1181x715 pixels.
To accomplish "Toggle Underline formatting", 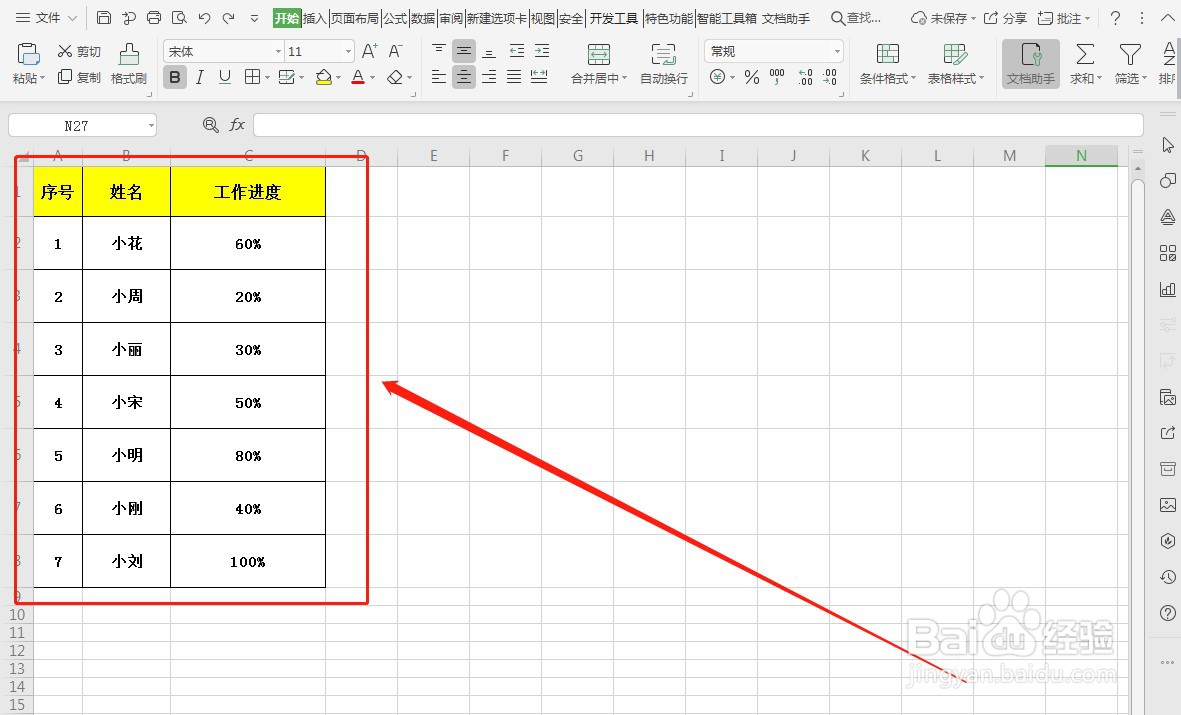I will click(x=224, y=77).
